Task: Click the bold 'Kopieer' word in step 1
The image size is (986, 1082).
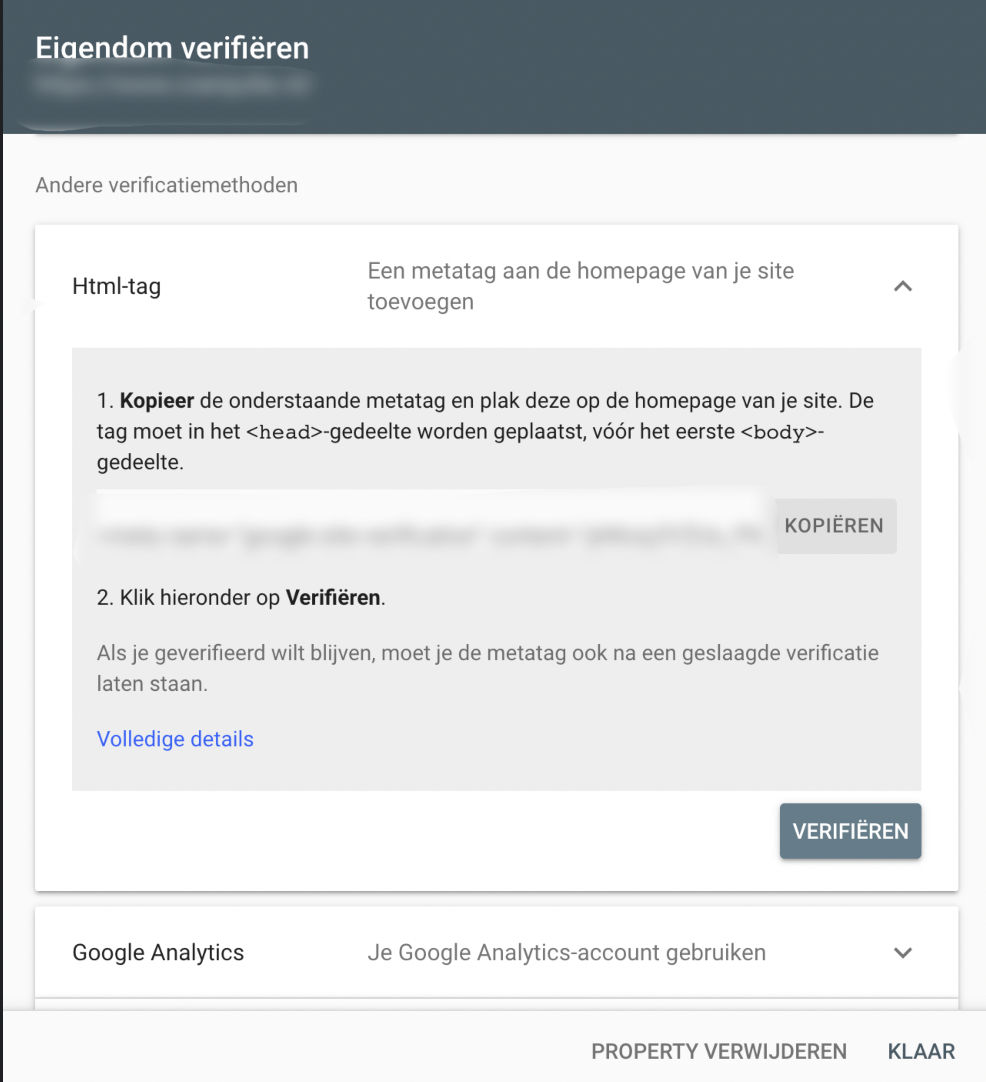Action: click(157, 400)
